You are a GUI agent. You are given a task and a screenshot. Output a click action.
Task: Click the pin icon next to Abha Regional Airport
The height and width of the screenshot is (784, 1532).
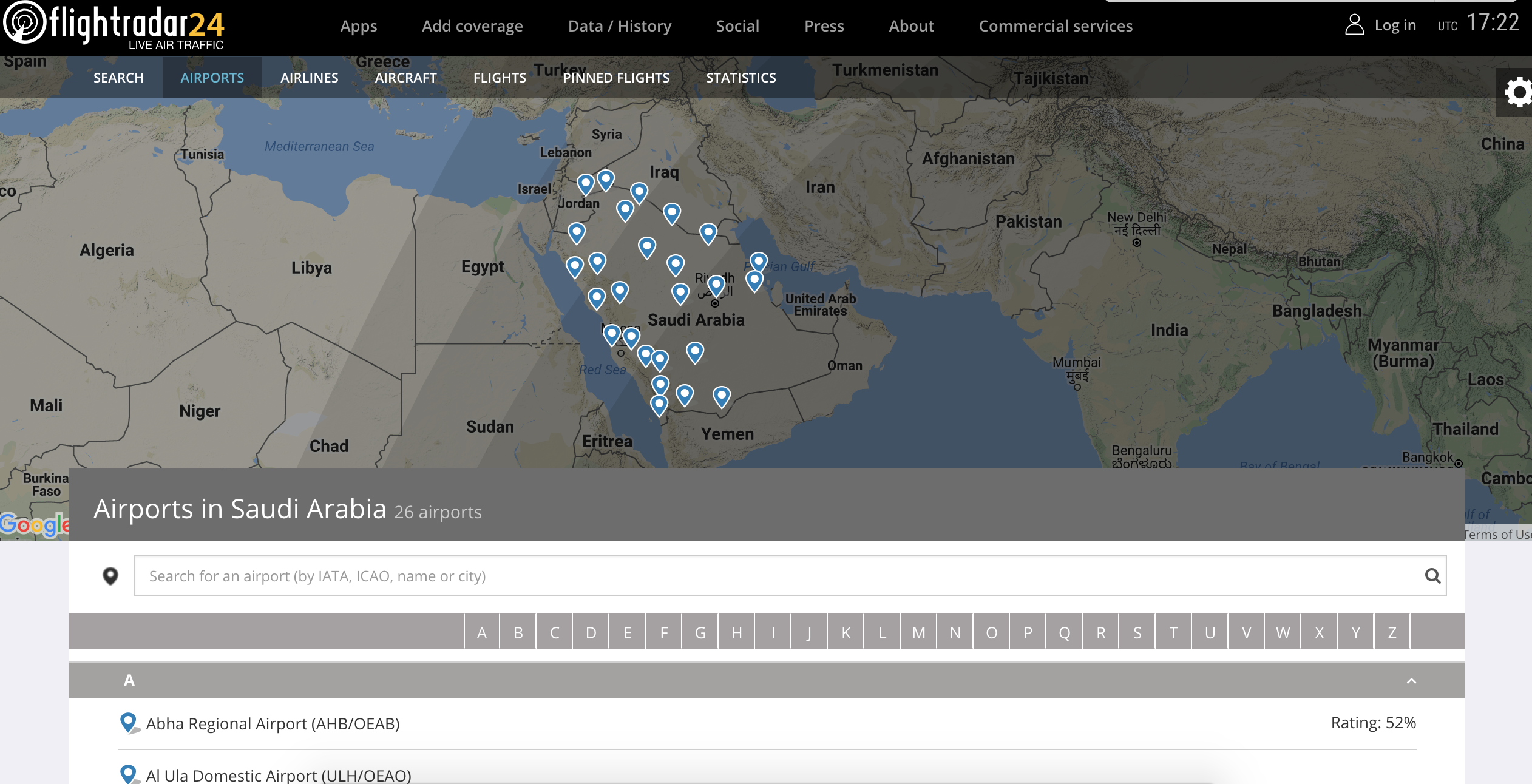[128, 722]
